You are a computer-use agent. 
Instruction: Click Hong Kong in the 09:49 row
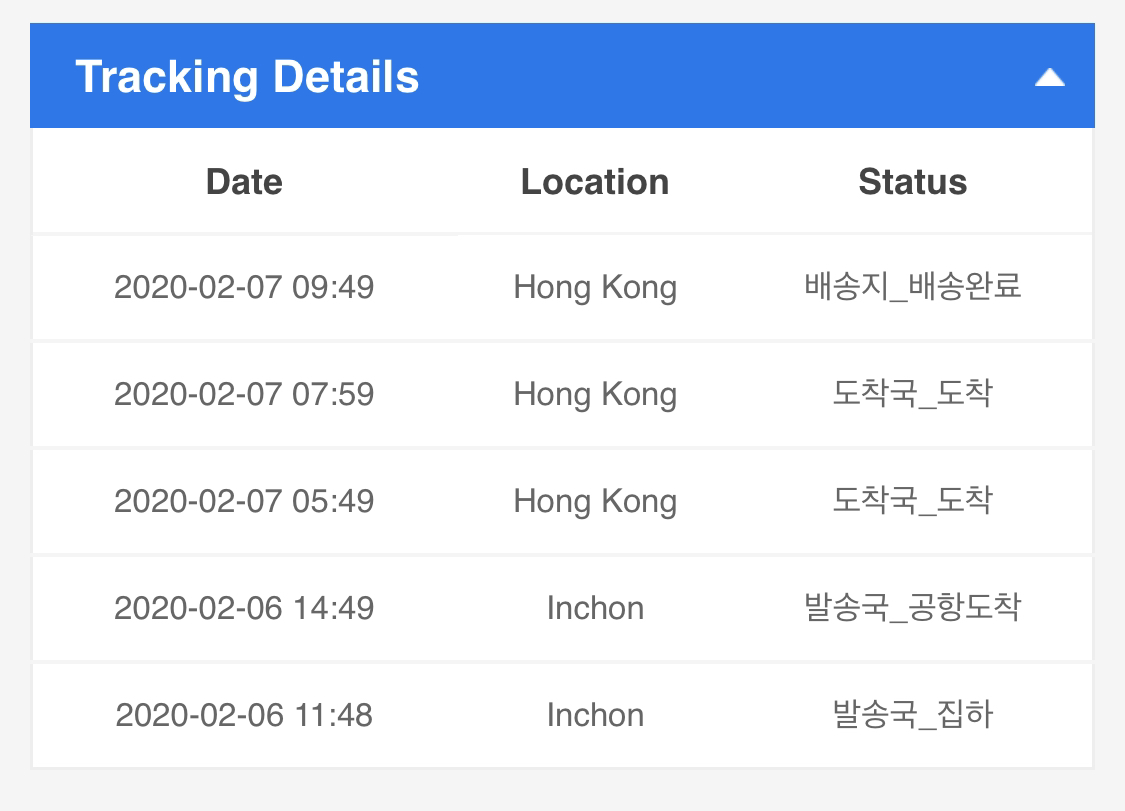click(595, 288)
